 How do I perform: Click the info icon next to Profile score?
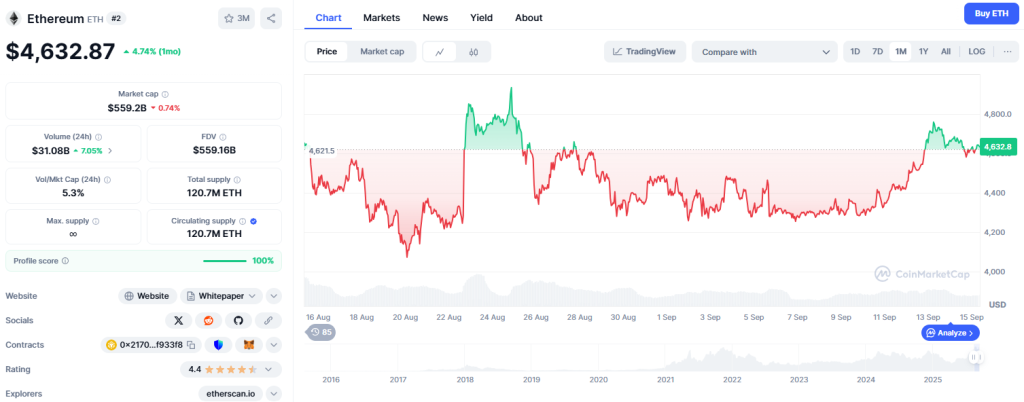(65, 261)
